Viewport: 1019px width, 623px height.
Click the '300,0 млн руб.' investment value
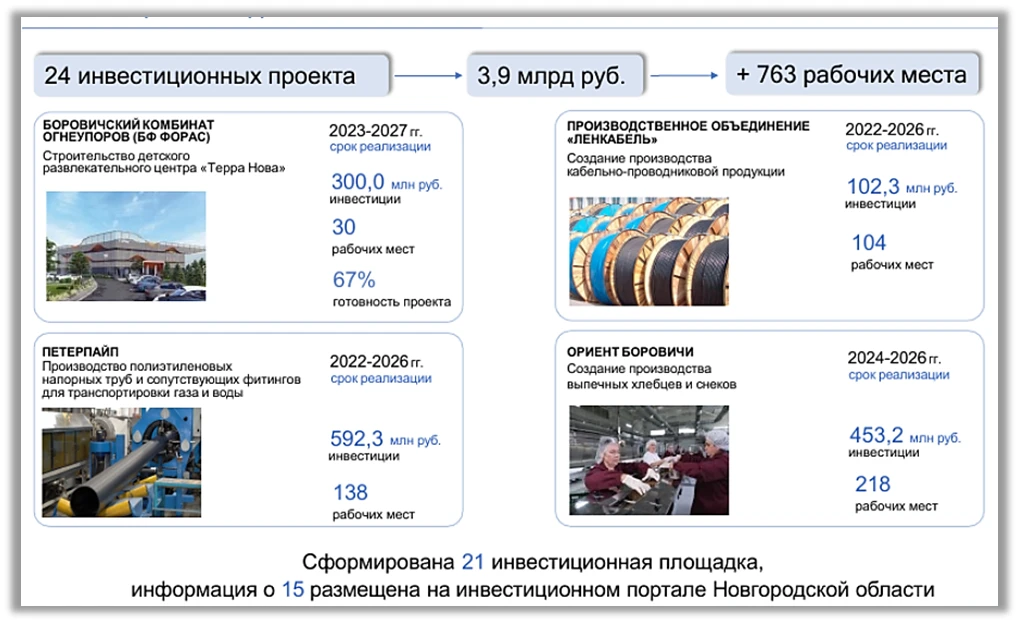[x=386, y=182]
